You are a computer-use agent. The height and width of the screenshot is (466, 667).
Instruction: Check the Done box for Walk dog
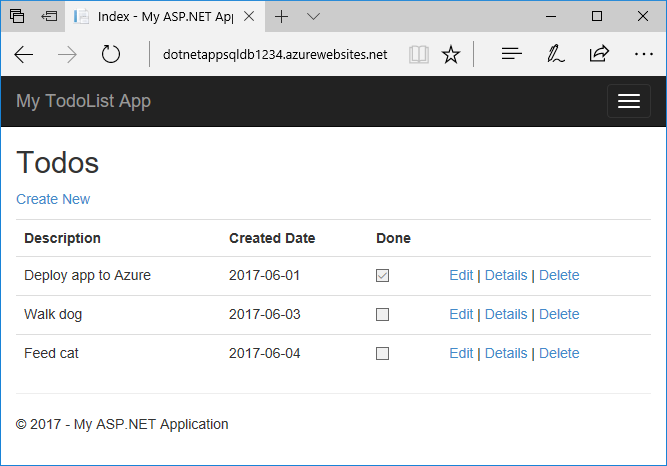[382, 314]
